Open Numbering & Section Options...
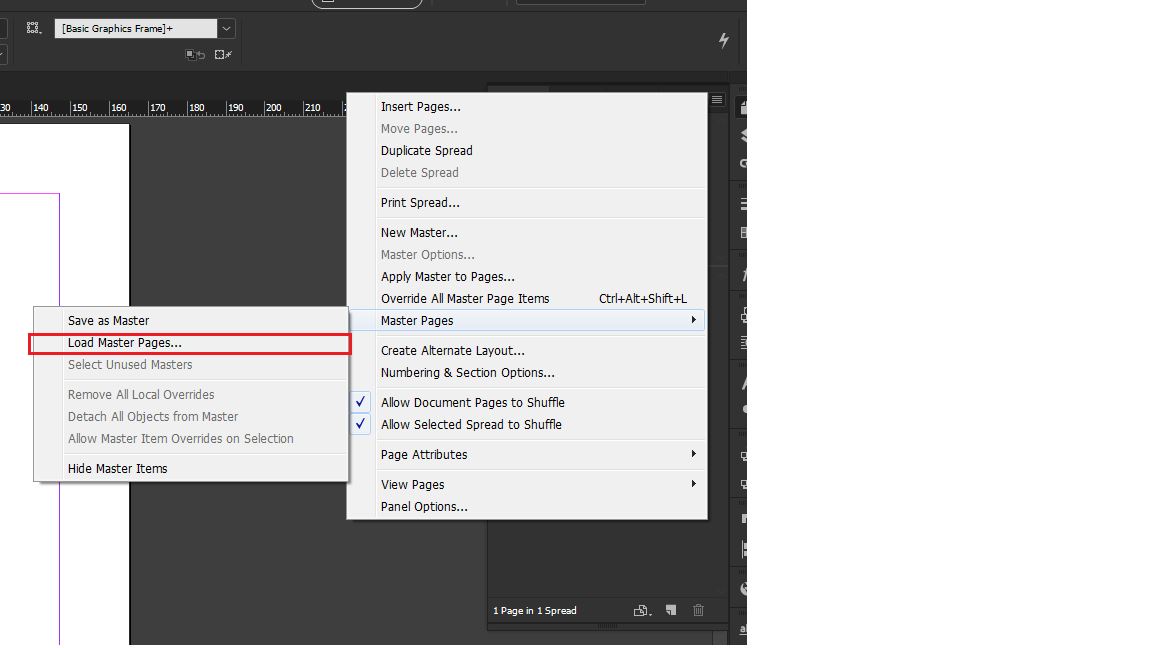Viewport: 1152px width, 648px height. pyautogui.click(x=527, y=373)
